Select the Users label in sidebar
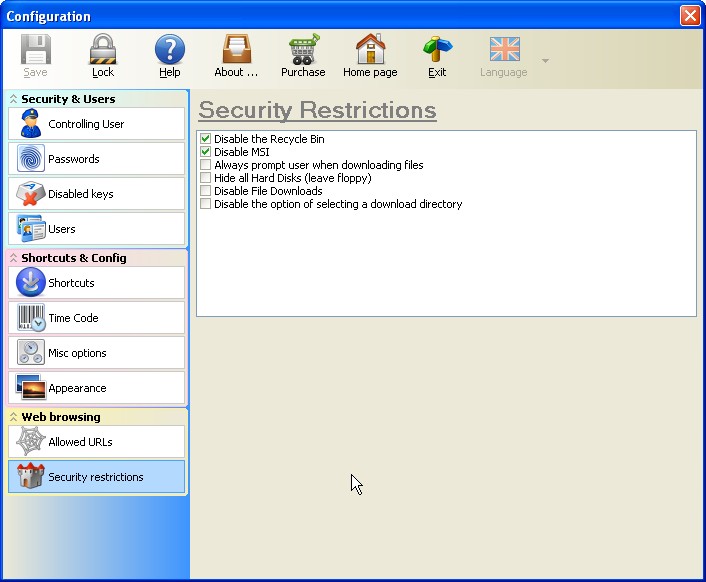This screenshot has height=582, width=706. pyautogui.click(x=62, y=229)
